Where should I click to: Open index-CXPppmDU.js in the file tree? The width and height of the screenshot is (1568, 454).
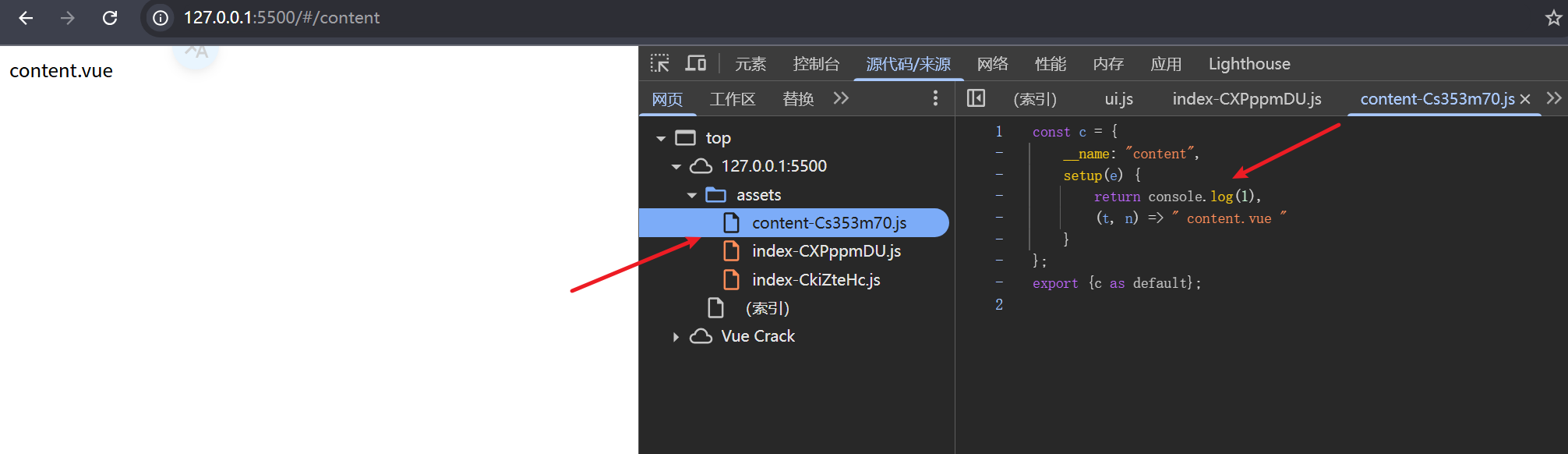pos(825,251)
